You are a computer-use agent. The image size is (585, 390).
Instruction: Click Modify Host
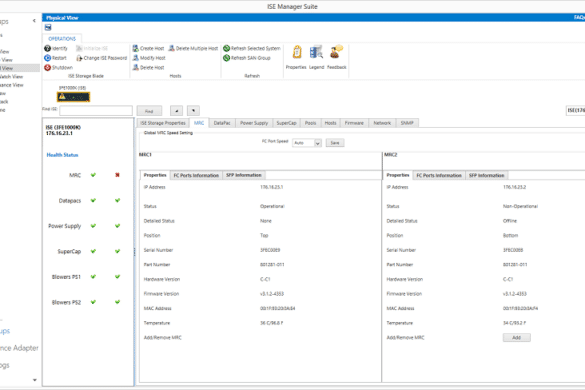click(x=149, y=58)
